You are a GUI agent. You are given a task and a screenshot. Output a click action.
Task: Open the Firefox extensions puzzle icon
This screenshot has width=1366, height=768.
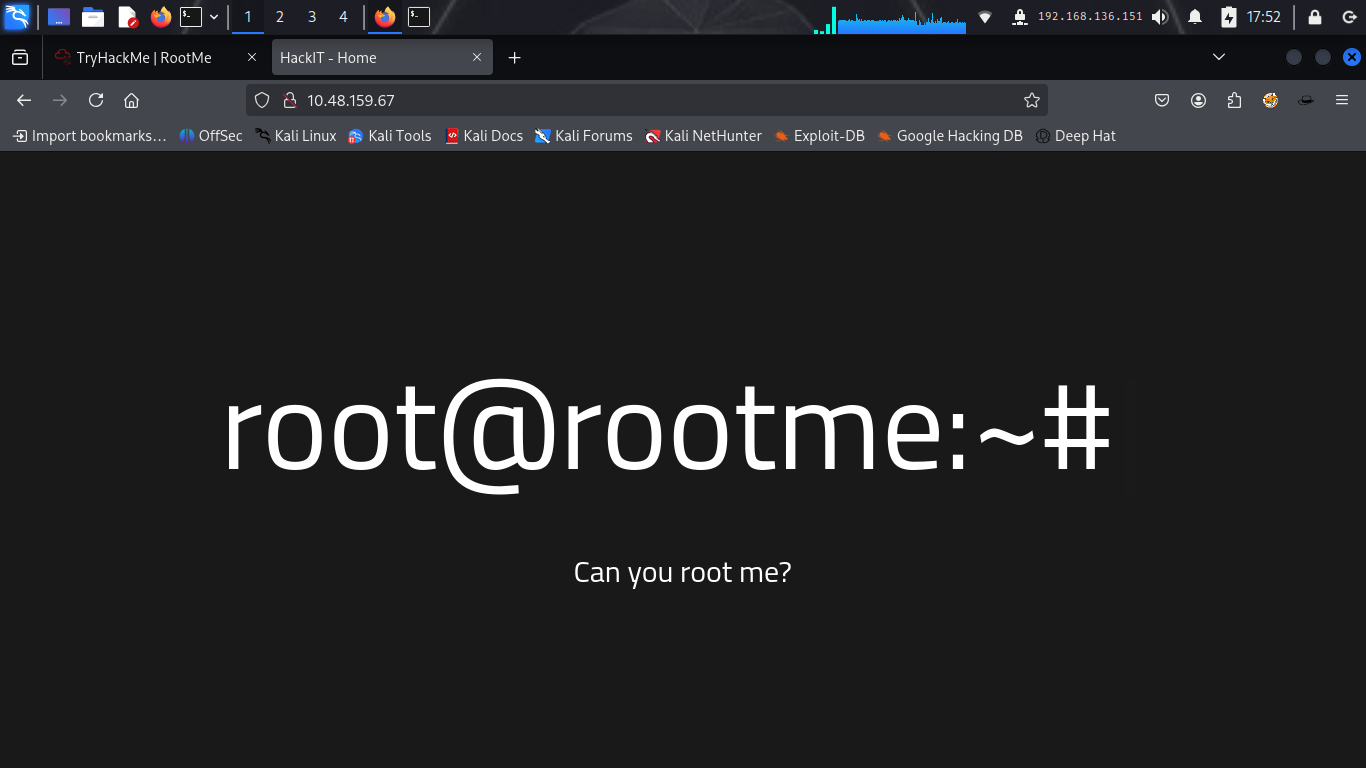pos(1234,100)
